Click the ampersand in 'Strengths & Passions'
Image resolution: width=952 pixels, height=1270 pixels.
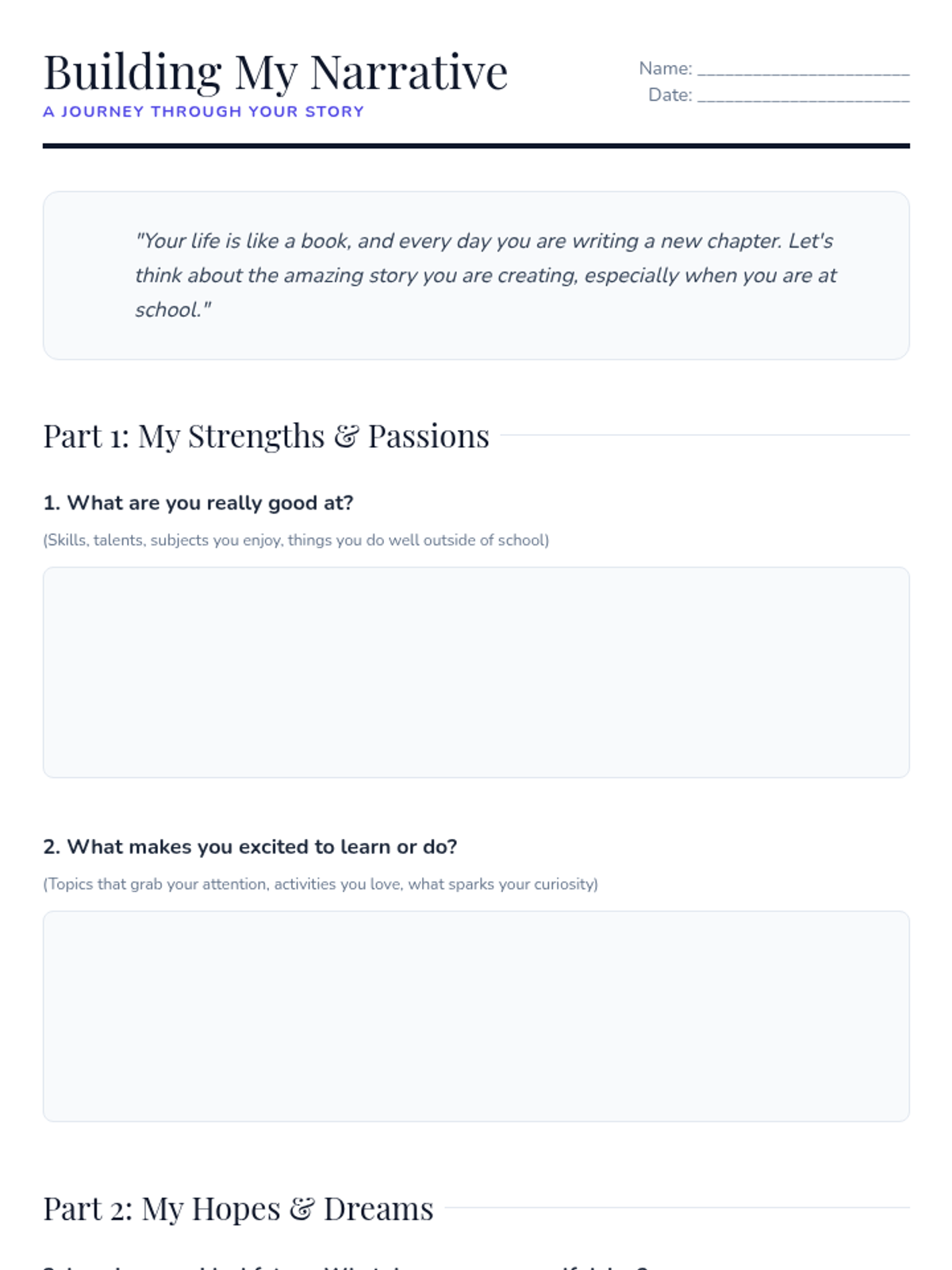coord(346,437)
